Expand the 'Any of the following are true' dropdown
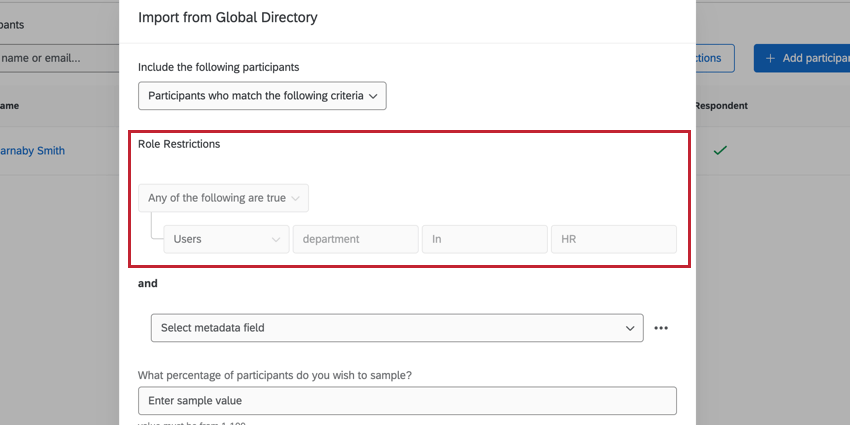850x425 pixels. click(x=224, y=198)
